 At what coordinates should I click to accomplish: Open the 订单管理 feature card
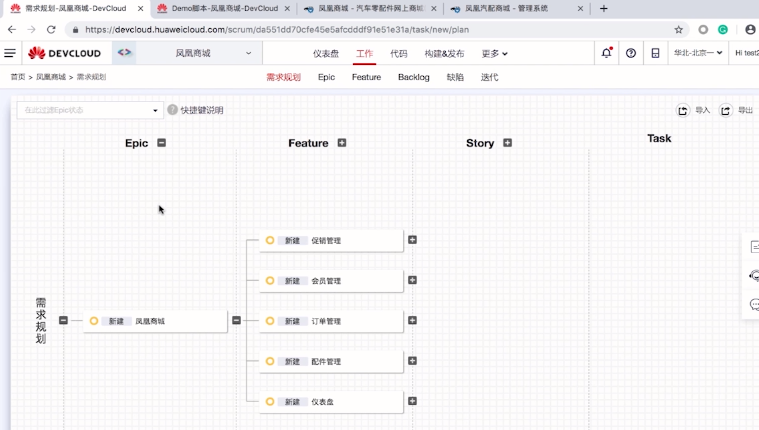(x=331, y=321)
